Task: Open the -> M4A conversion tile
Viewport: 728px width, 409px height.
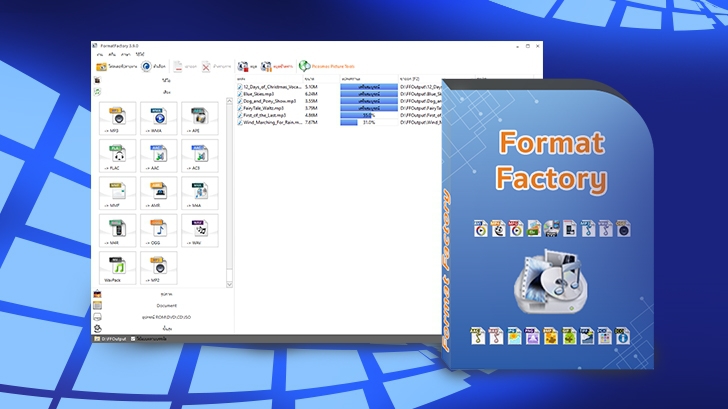Action: click(x=200, y=193)
